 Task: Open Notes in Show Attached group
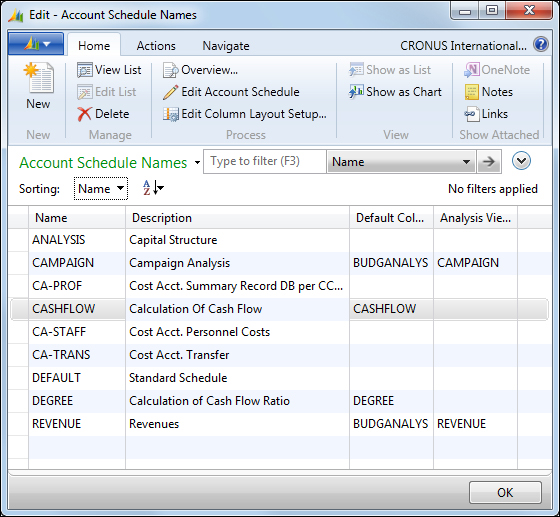(x=489, y=92)
